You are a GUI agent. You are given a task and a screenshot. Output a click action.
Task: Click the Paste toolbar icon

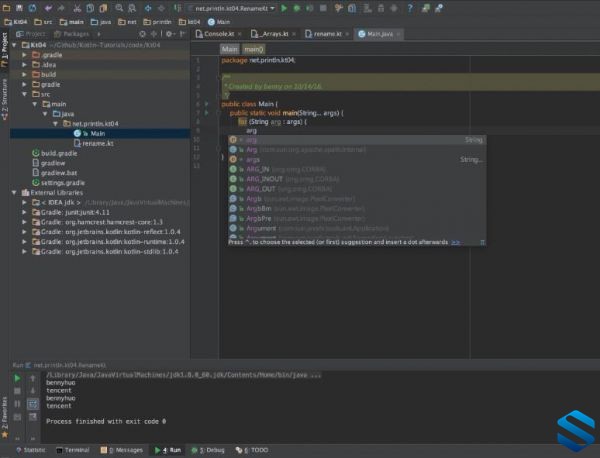point(103,8)
